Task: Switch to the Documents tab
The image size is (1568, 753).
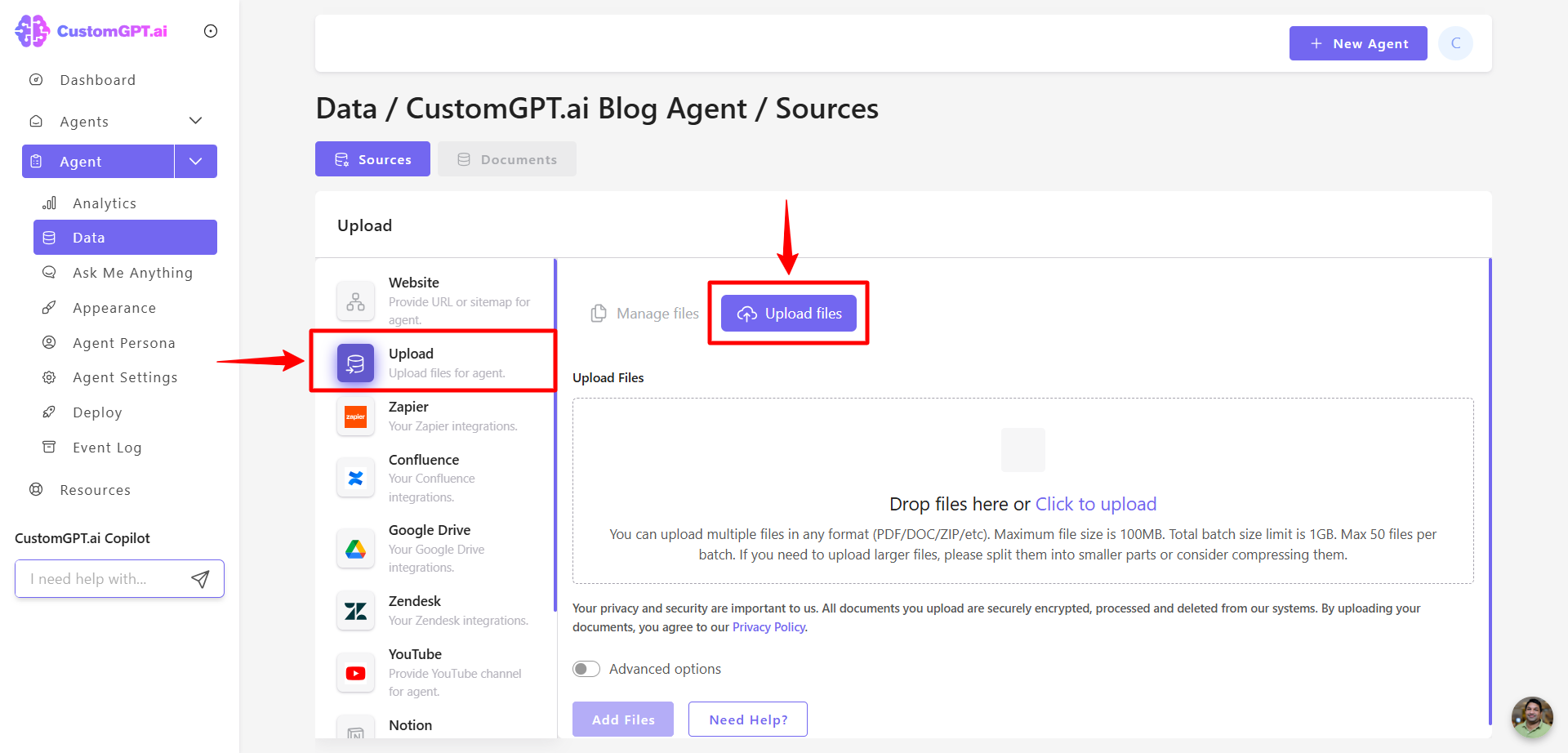Action: (507, 159)
